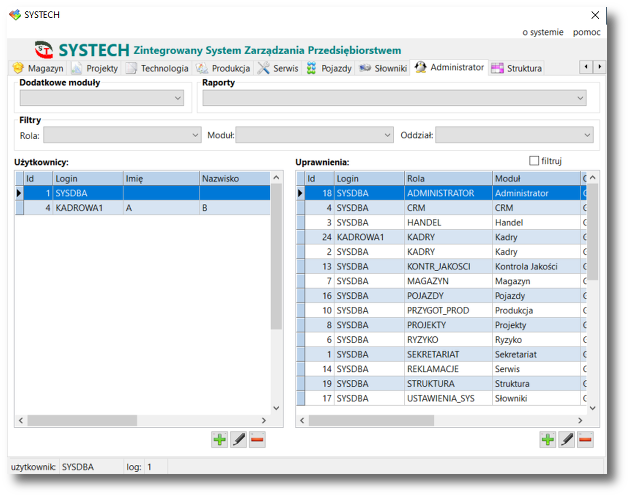Sort permissions by Rola column header
This screenshot has width=630, height=497.
[x=448, y=178]
